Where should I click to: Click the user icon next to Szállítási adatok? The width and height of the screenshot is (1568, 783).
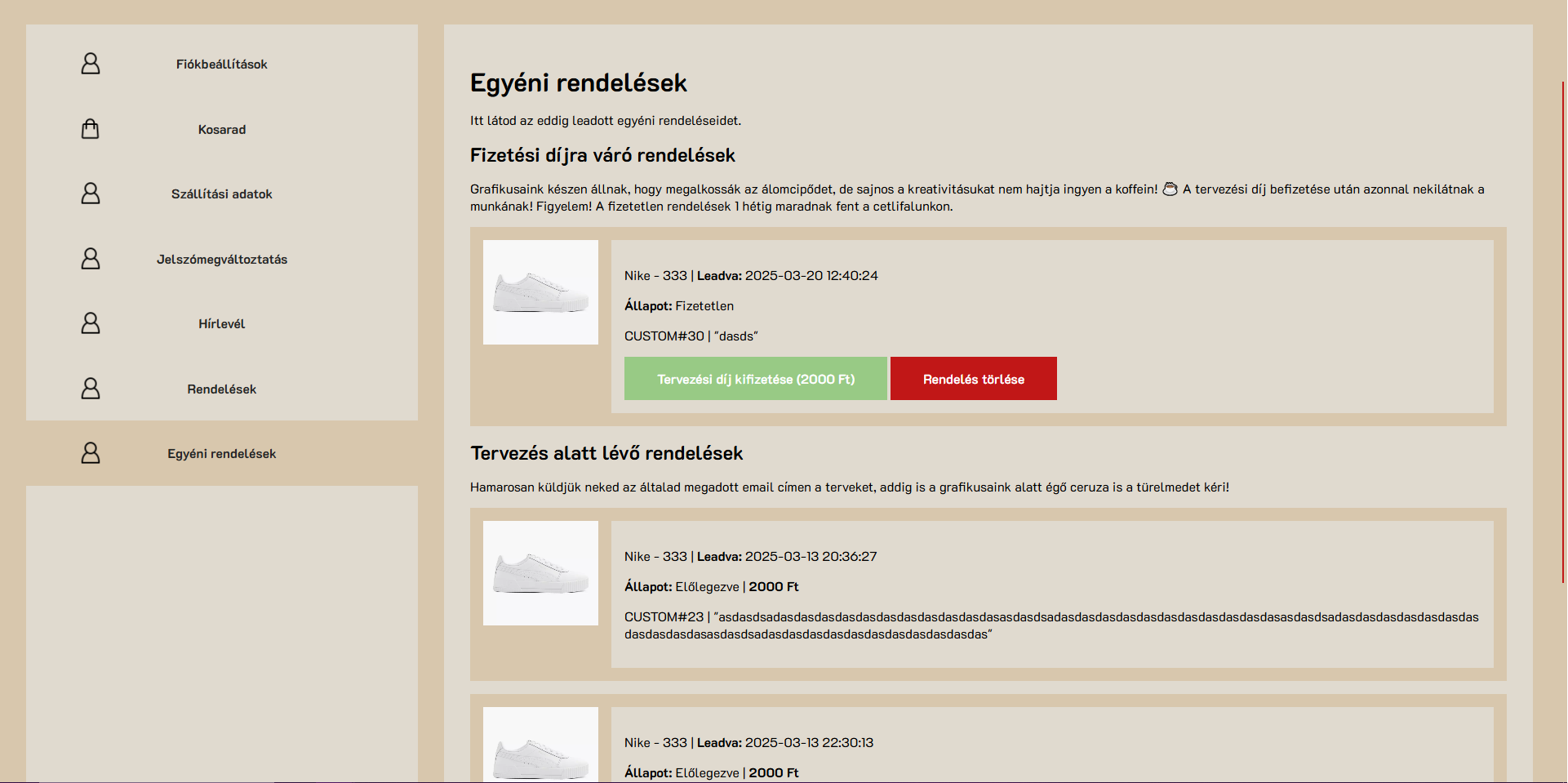click(91, 194)
